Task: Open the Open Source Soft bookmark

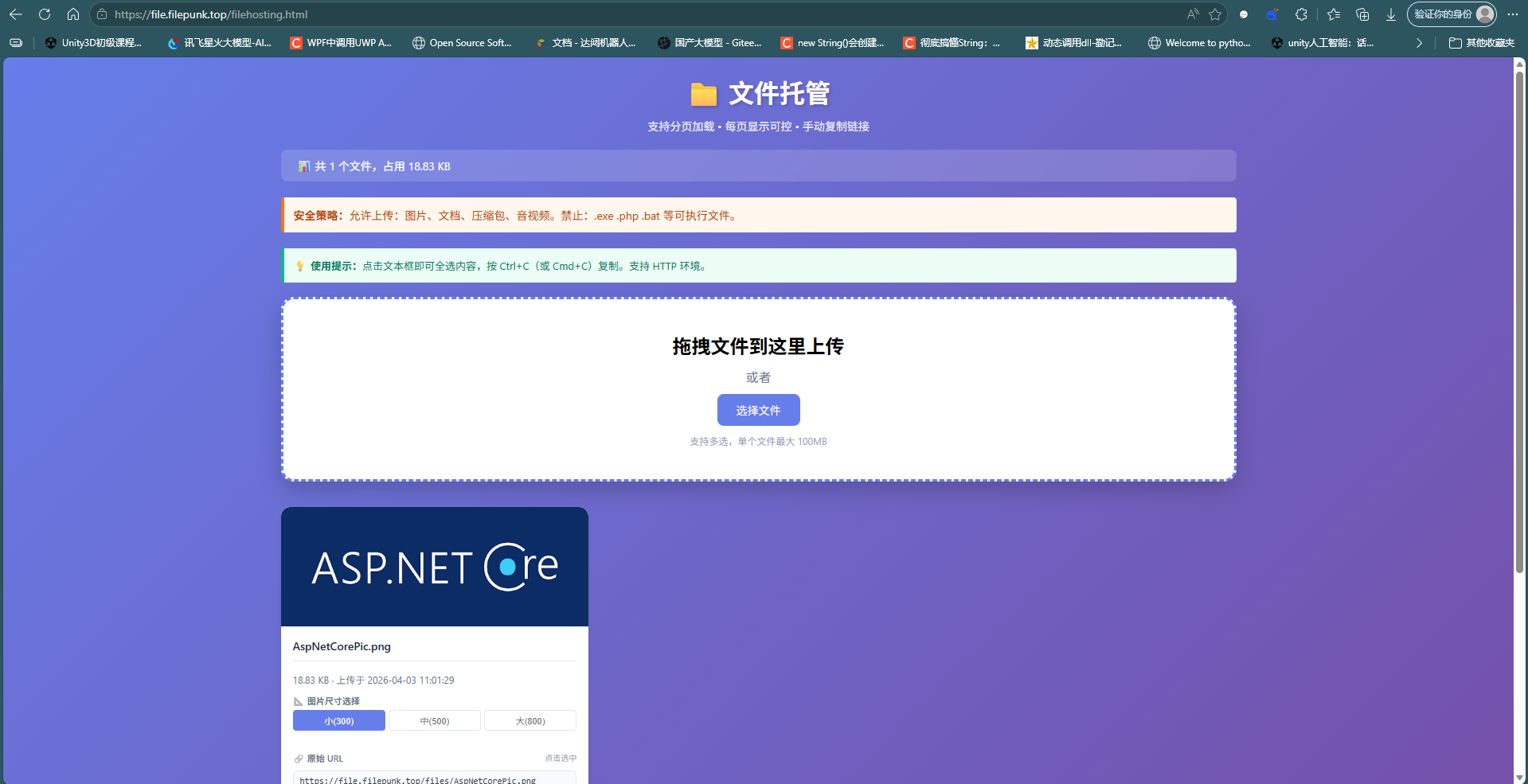Action: [462, 43]
